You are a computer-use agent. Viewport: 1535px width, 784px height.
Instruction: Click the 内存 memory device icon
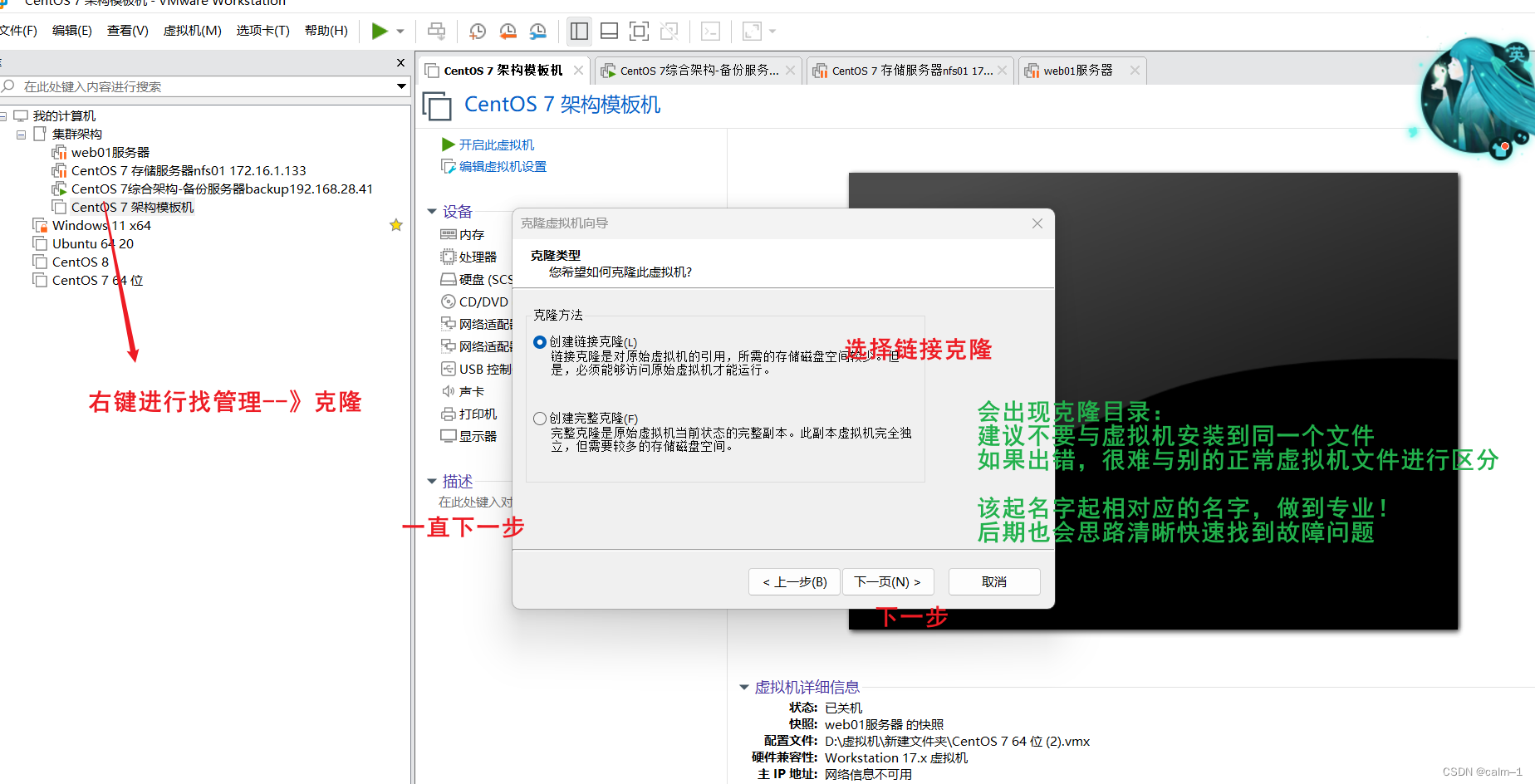449,235
